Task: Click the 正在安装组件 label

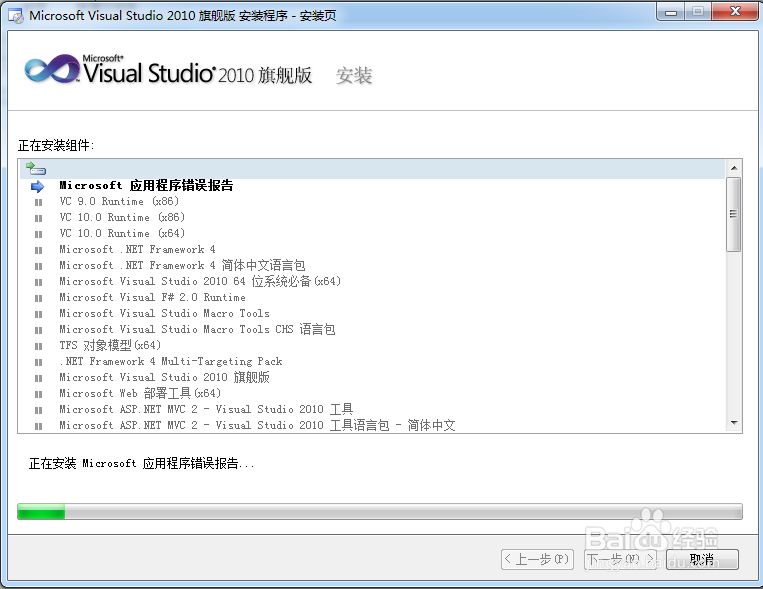Action: [x=56, y=146]
